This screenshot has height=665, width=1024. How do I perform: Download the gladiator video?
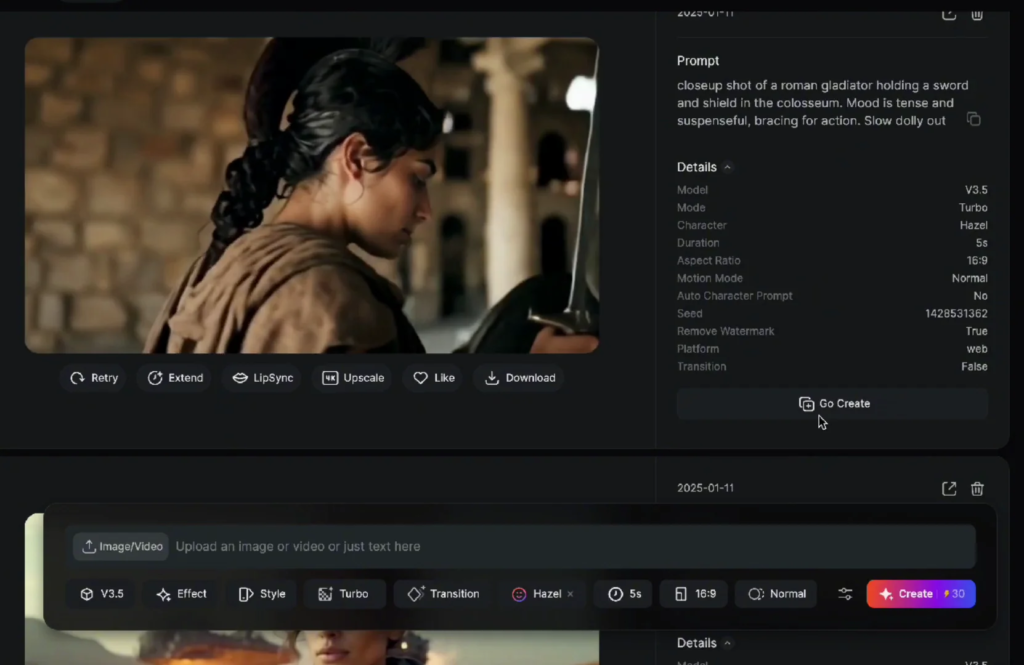pyautogui.click(x=519, y=378)
